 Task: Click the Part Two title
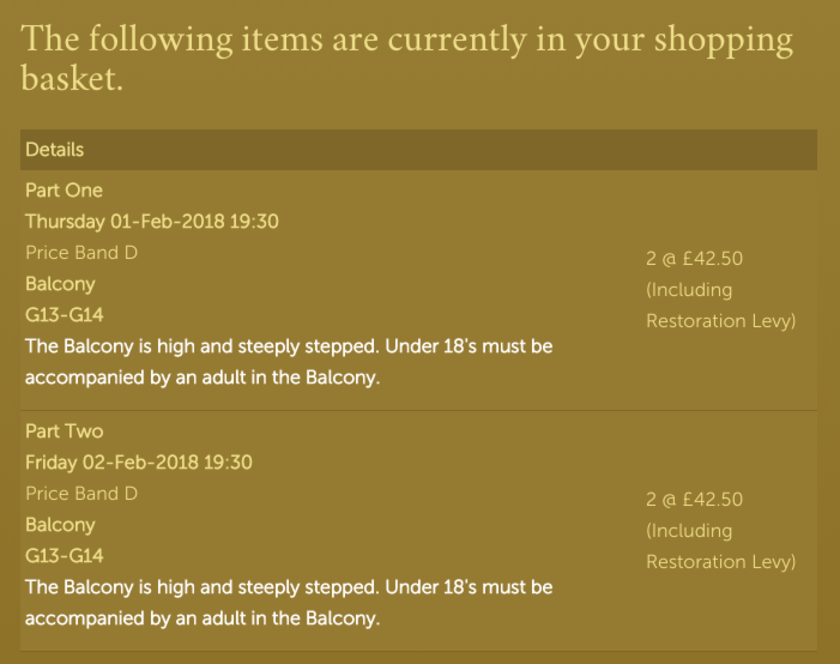coord(64,431)
